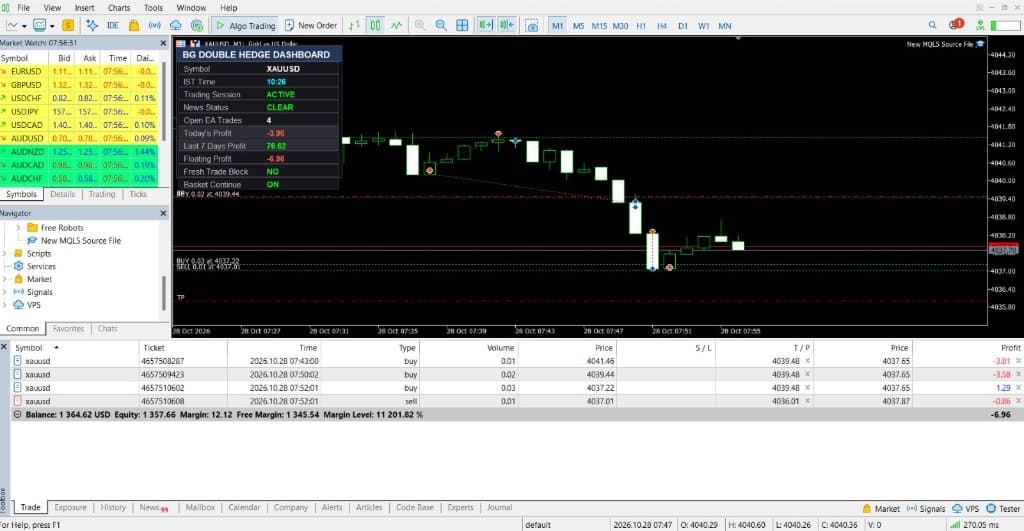Toggle chart shift icon
The height and width of the screenshot is (531, 1024).
(507, 25)
